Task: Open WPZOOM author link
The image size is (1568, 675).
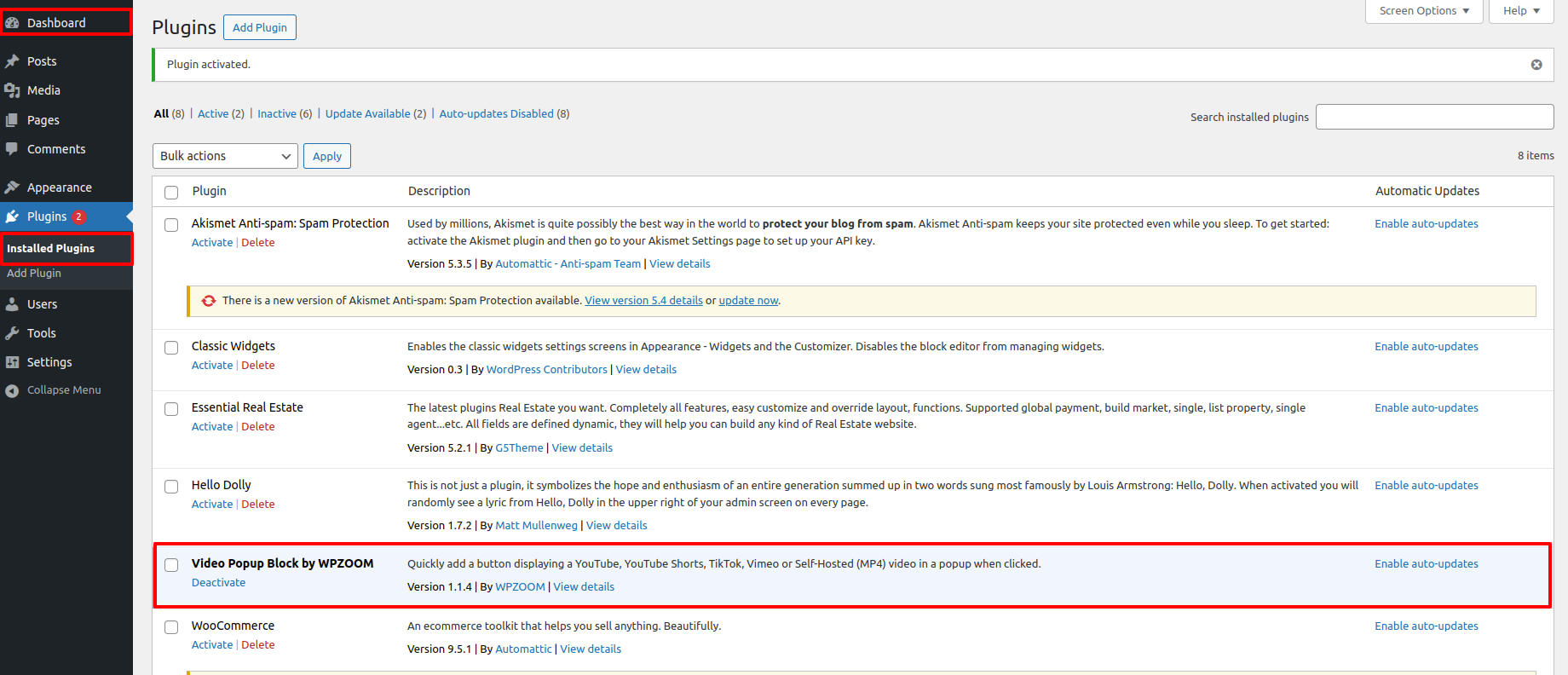Action: pos(520,587)
